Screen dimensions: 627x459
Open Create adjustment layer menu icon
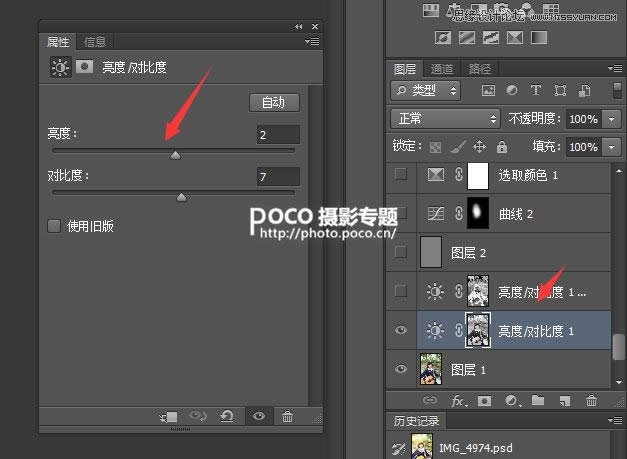[x=512, y=400]
